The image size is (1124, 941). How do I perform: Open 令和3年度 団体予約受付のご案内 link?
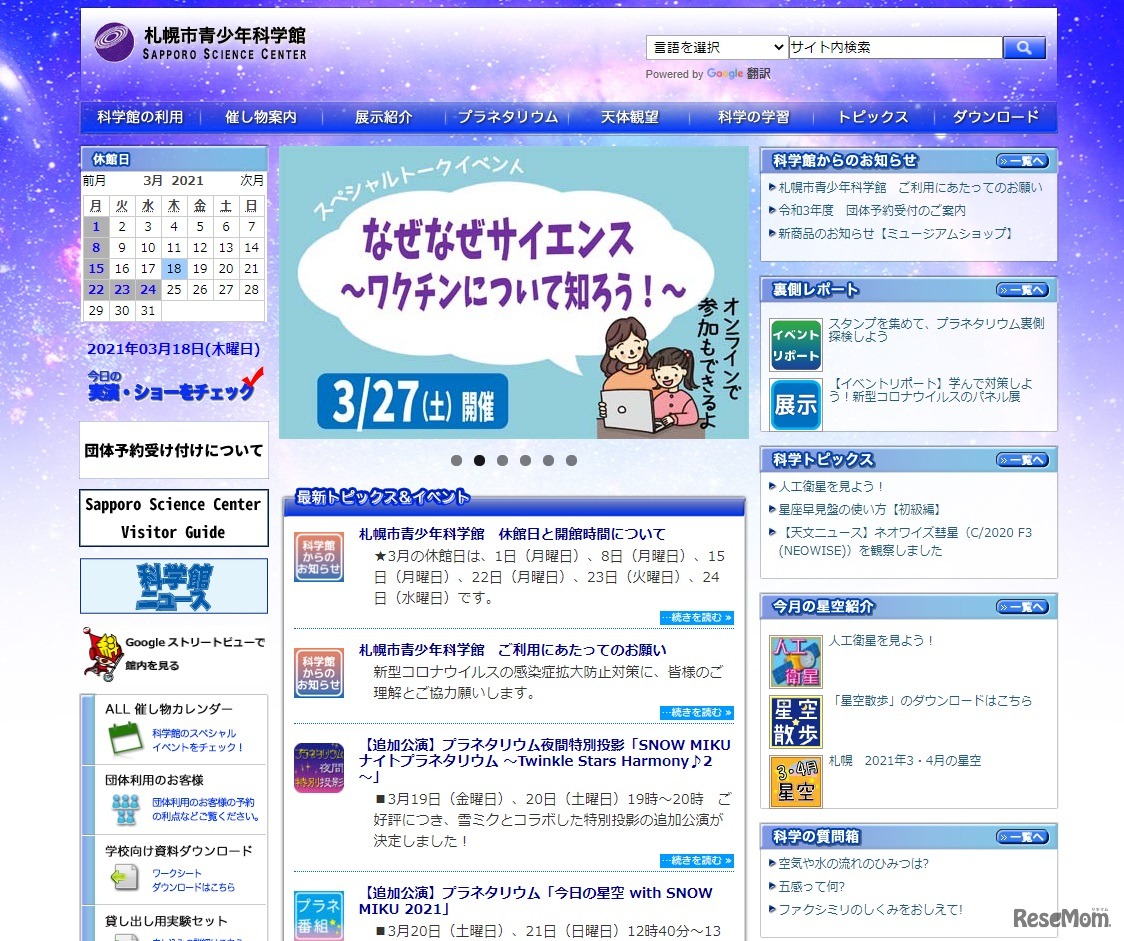tap(872, 211)
